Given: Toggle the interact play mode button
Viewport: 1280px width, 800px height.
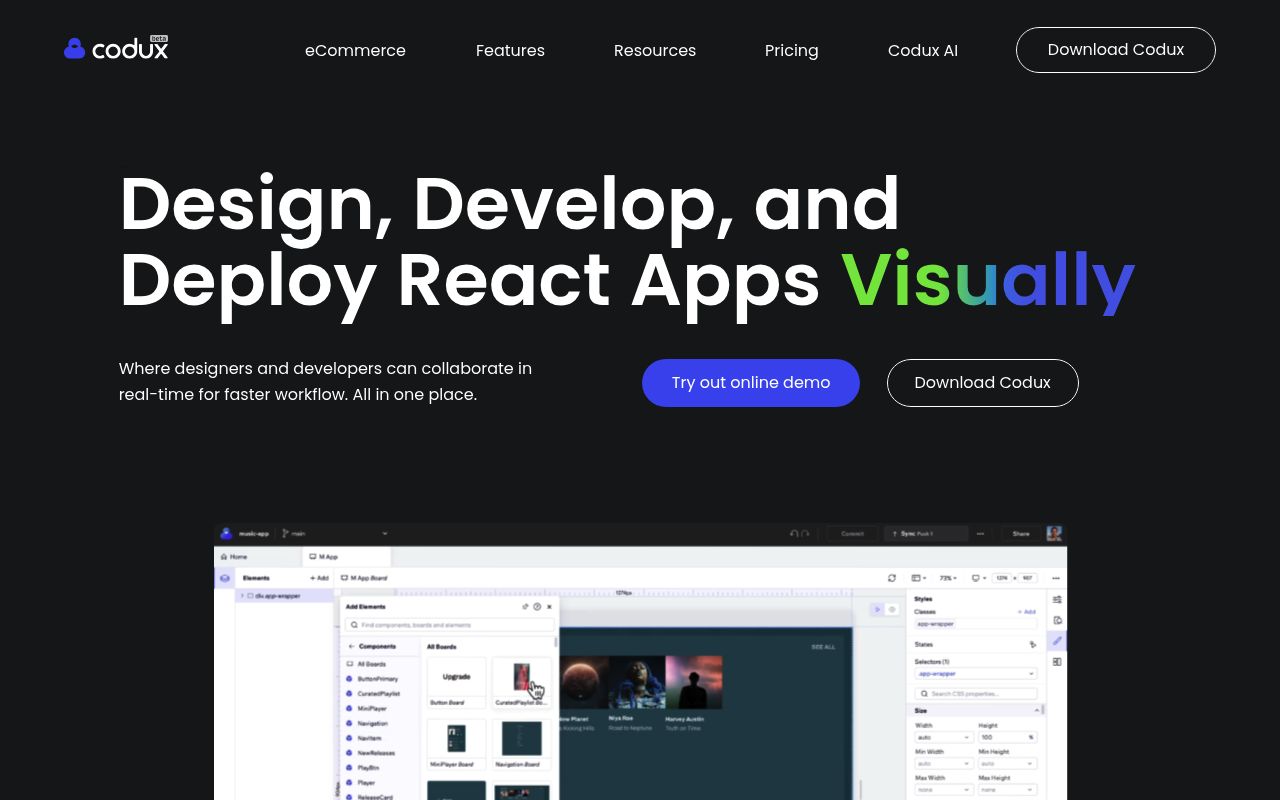Looking at the screenshot, I should 878,609.
